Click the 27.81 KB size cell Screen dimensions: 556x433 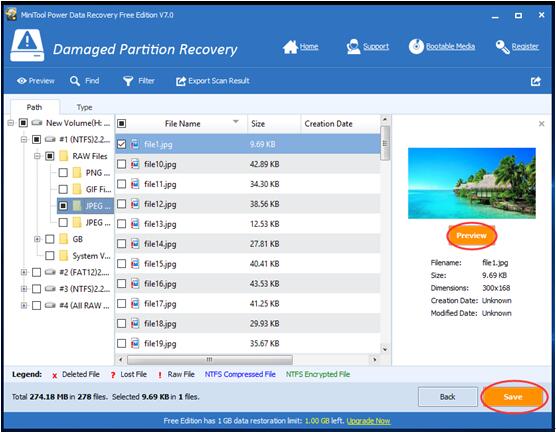(x=264, y=244)
